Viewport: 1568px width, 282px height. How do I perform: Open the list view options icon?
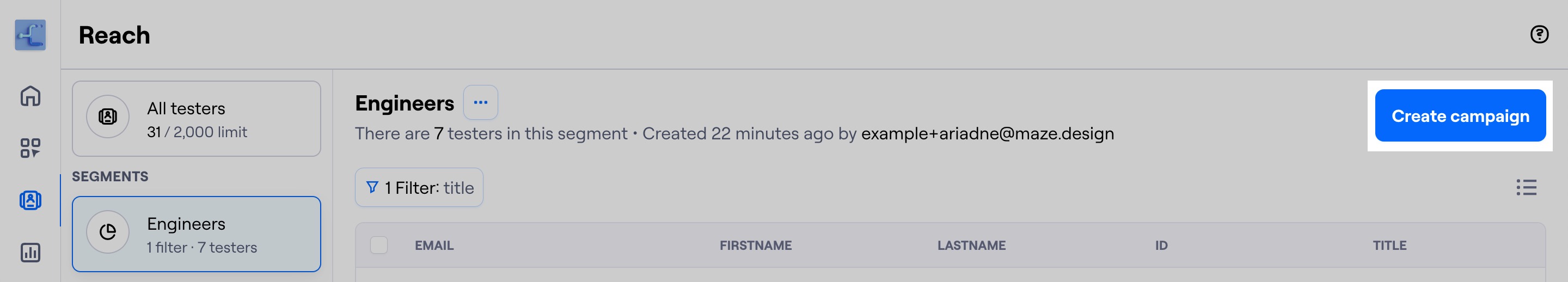click(x=1526, y=188)
